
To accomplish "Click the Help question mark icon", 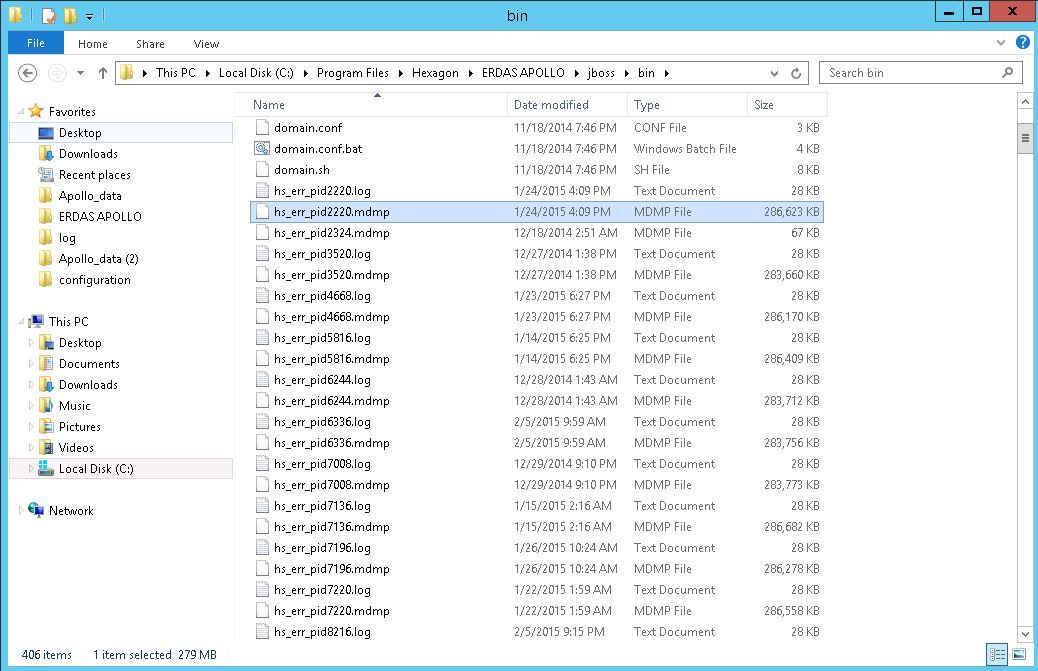I will 1021,43.
